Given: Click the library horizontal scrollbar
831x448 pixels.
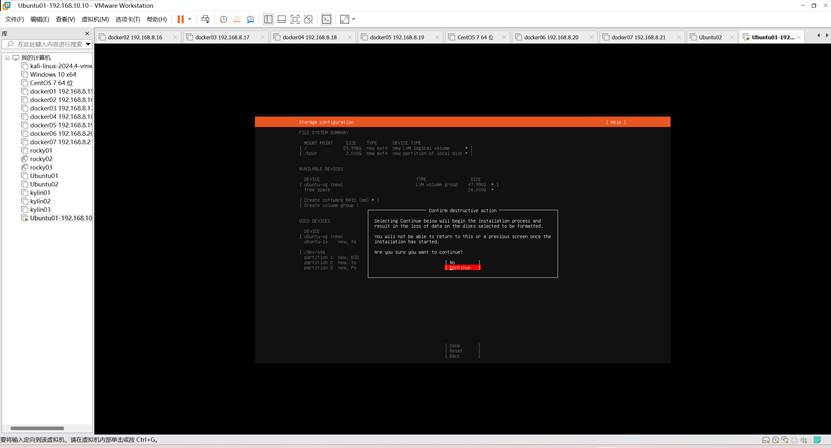Looking at the screenshot, I should click(x=37, y=428).
